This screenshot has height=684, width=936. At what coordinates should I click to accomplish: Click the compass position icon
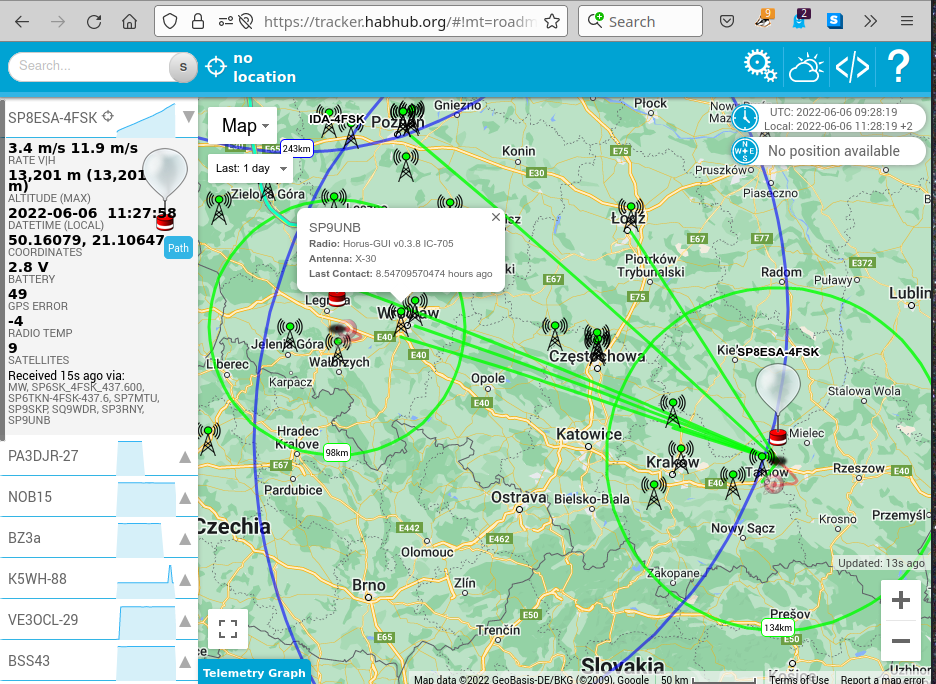[745, 151]
